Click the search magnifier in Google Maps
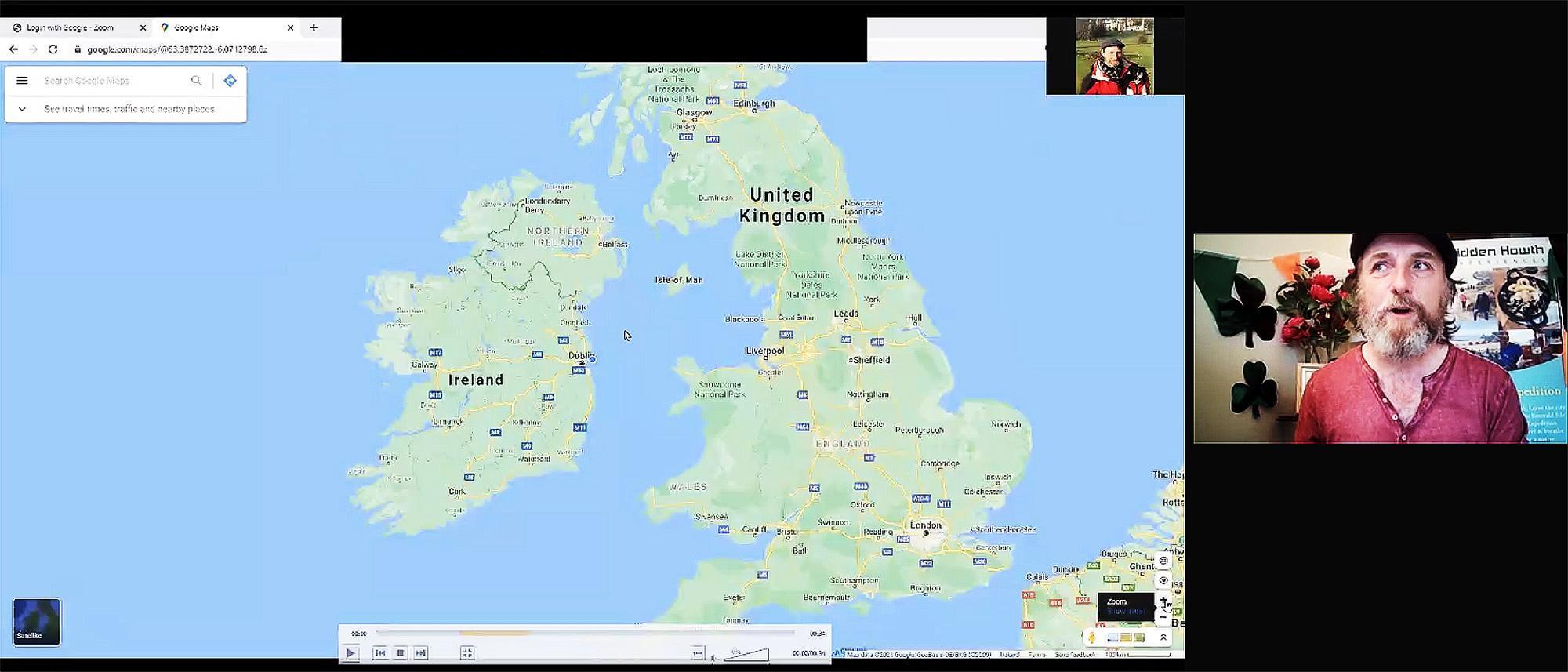Screen dimensions: 1568x672 tap(196, 80)
